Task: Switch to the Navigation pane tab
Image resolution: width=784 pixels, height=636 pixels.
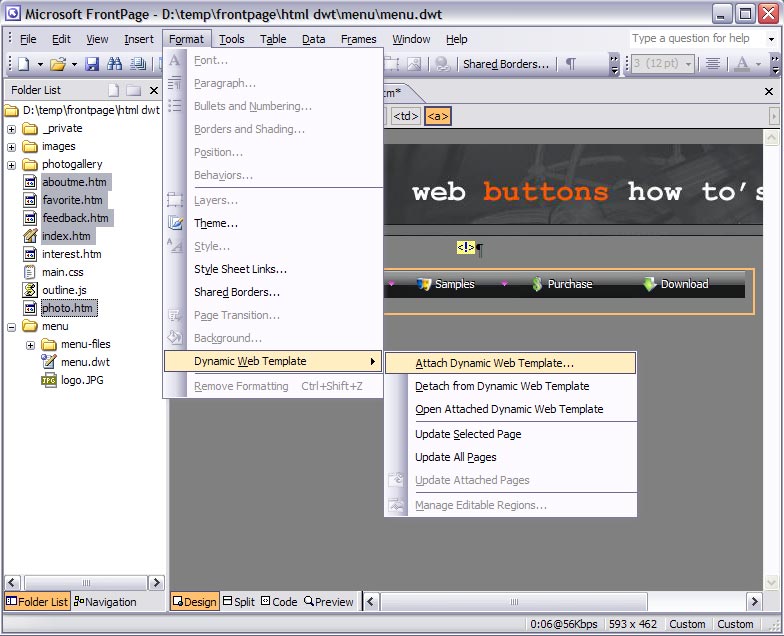Action: tap(105, 602)
